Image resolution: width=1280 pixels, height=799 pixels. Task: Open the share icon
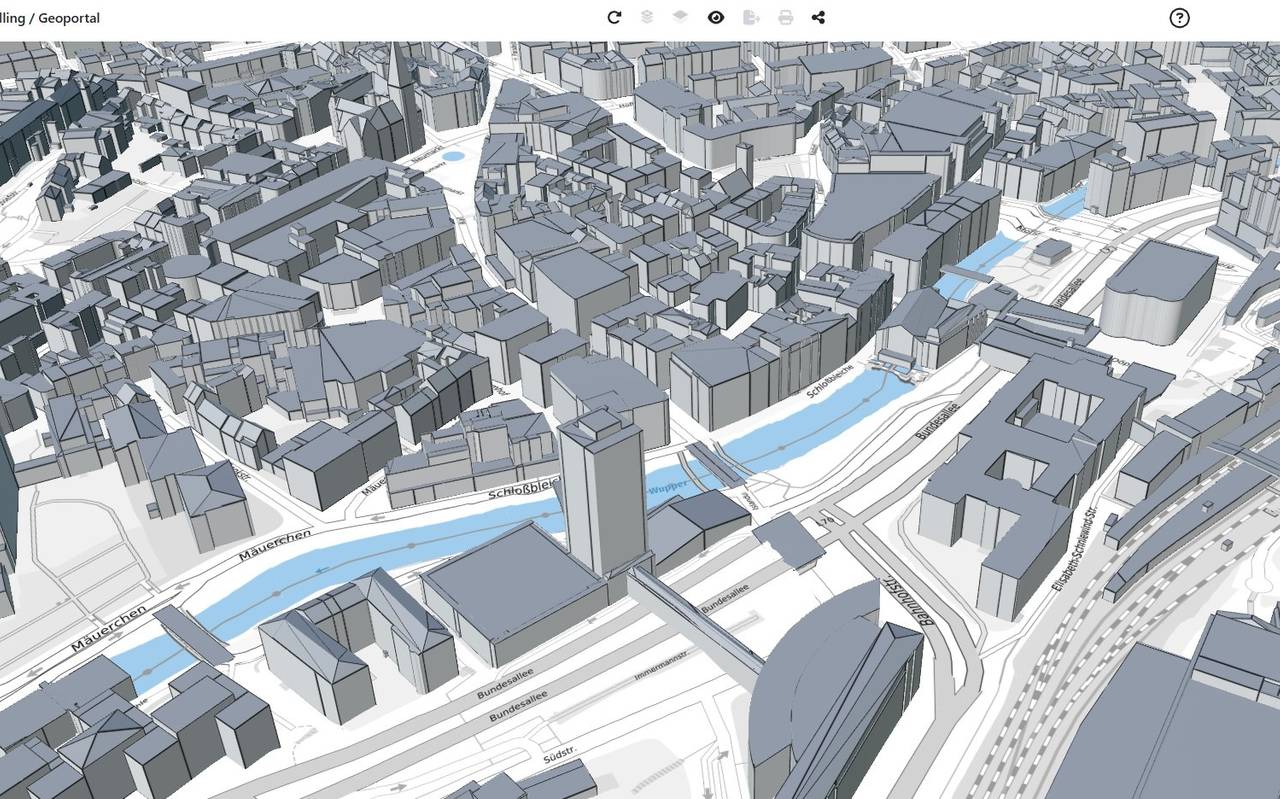pyautogui.click(x=818, y=17)
